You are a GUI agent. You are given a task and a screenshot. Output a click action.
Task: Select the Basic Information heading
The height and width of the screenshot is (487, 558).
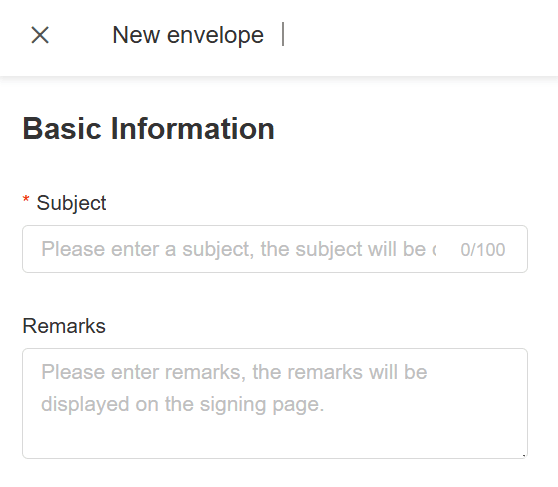(148, 129)
